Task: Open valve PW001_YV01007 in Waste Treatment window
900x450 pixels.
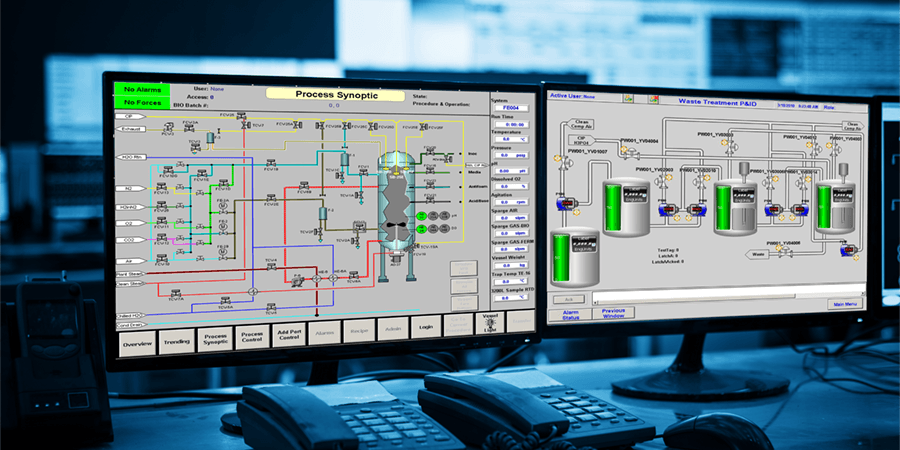Action: [x=565, y=162]
